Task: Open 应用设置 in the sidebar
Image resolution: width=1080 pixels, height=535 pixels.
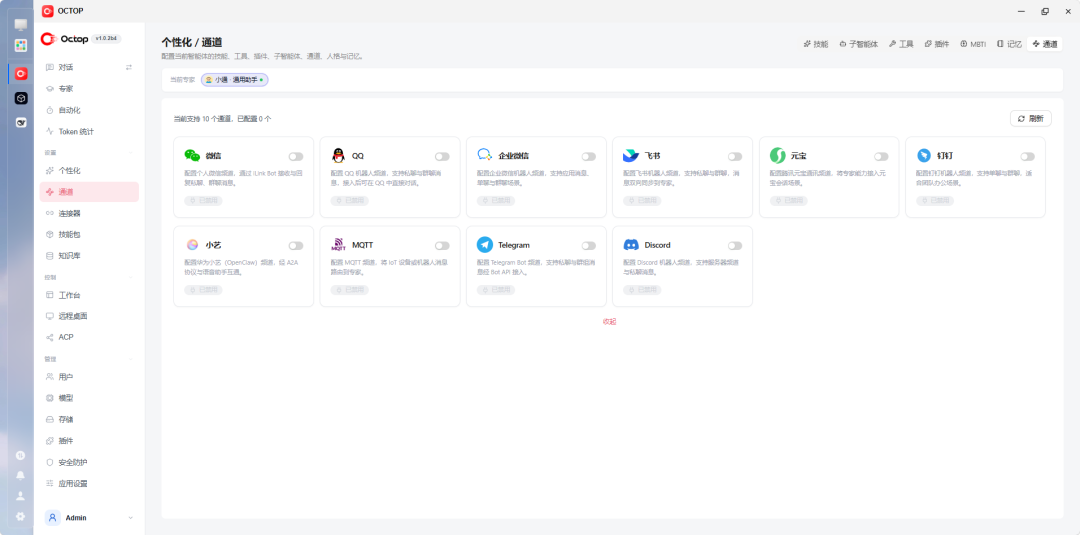Action: pos(89,483)
